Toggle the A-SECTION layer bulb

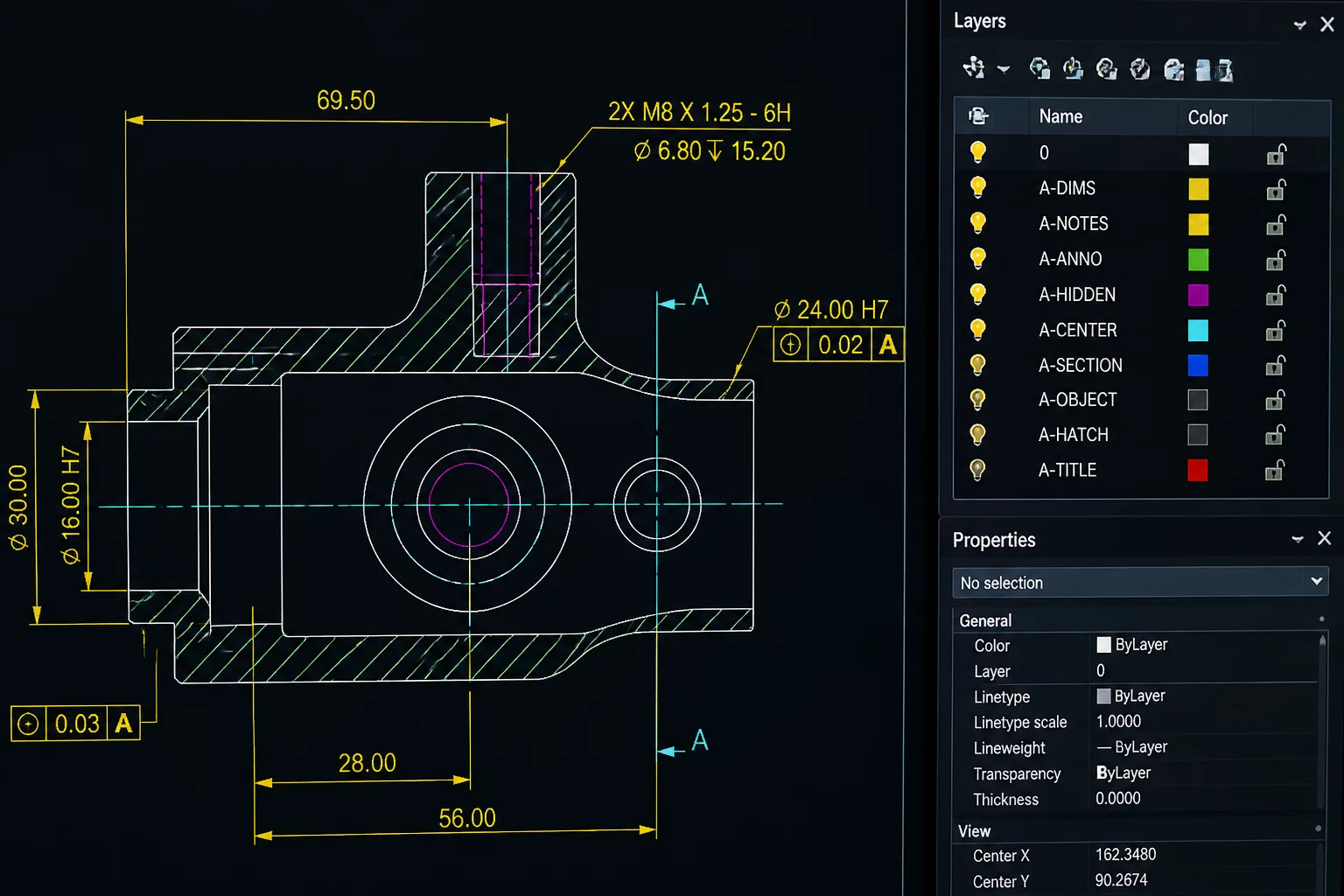coord(978,365)
